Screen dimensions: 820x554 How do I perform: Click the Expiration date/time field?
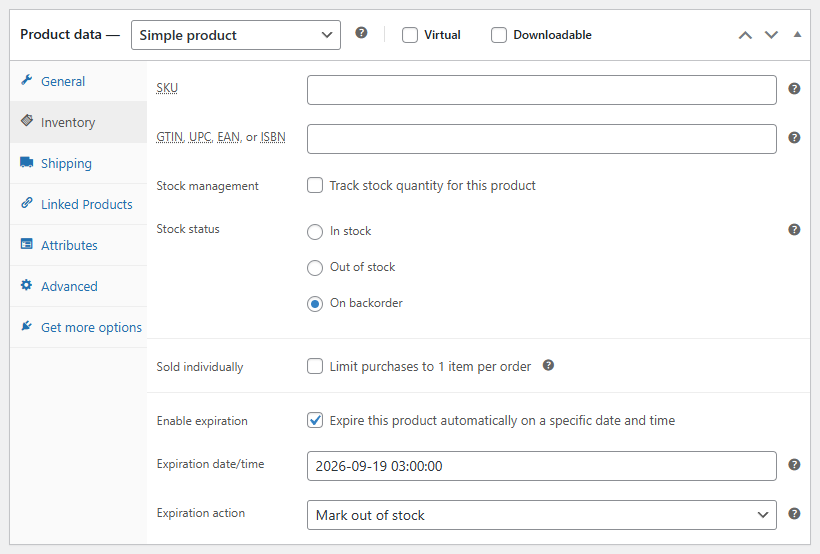pos(542,466)
